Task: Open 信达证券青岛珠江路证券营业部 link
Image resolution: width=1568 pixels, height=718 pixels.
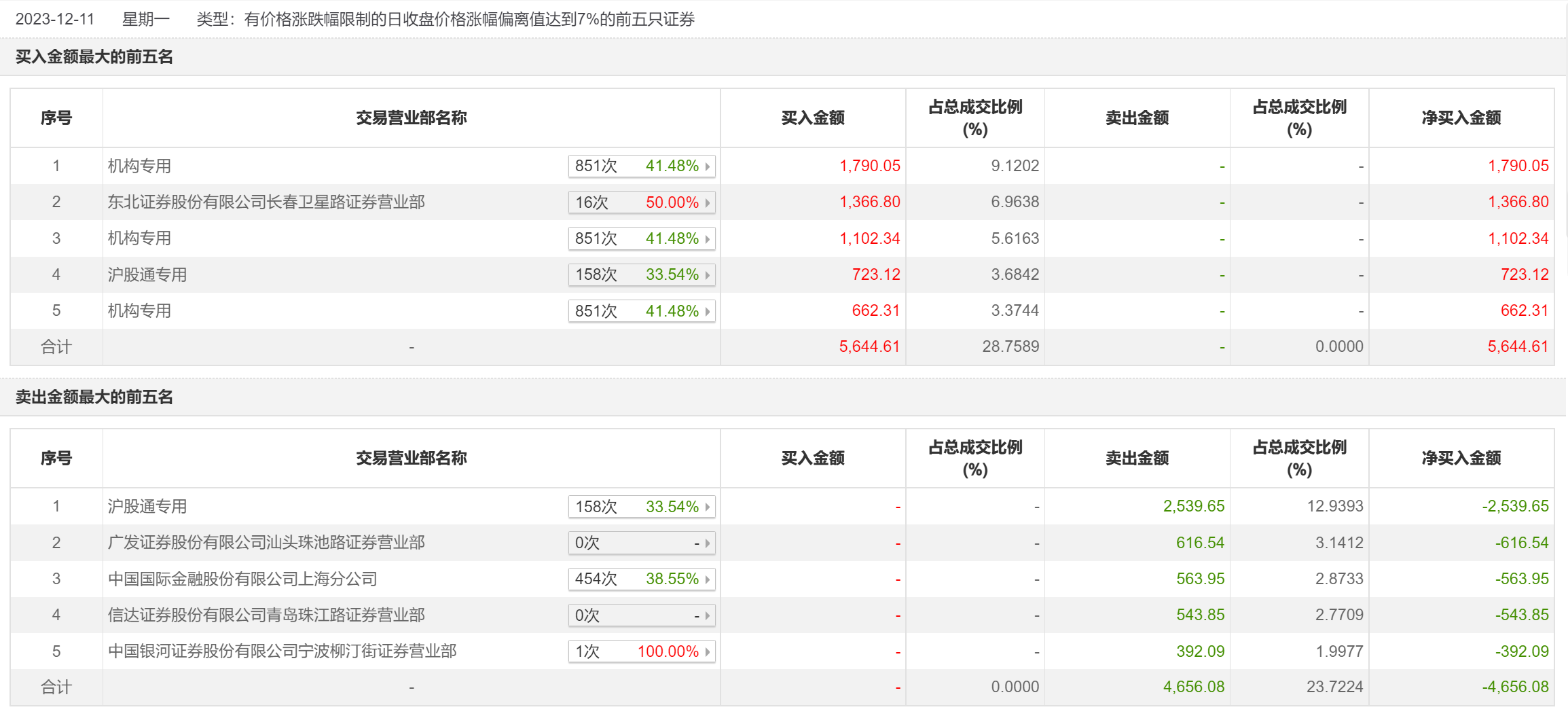Action: point(266,615)
